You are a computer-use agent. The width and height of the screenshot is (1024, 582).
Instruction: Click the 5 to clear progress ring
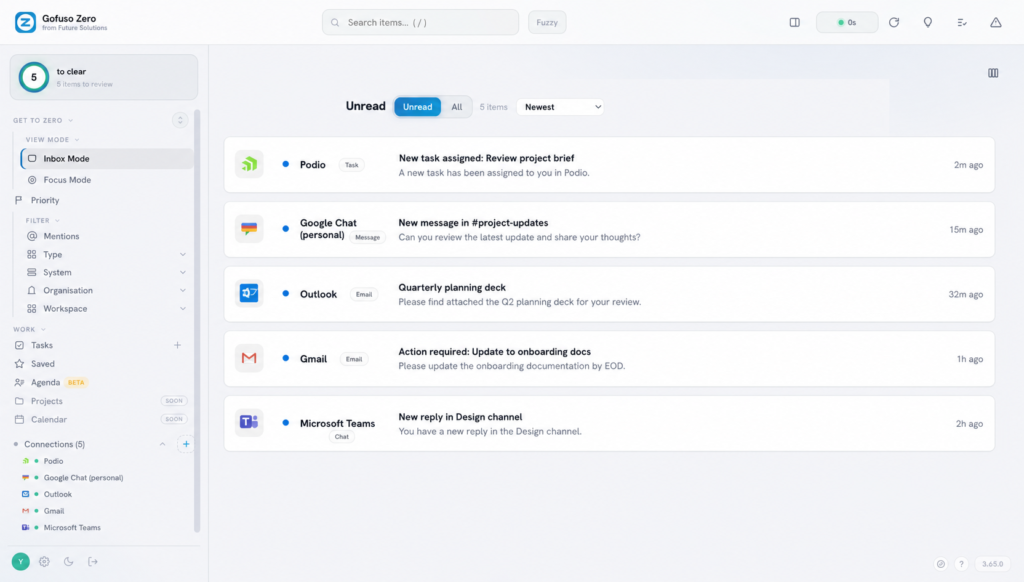tap(34, 77)
